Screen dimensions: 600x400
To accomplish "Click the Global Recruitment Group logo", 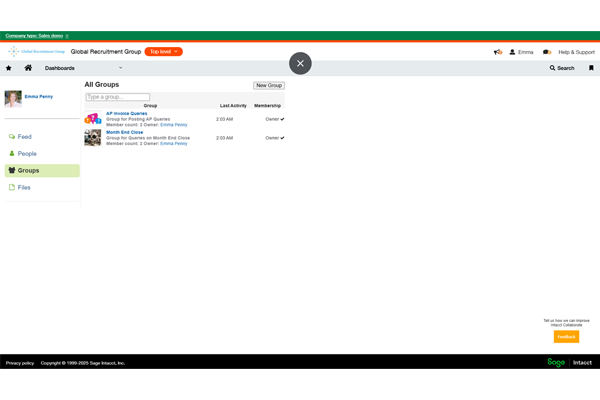I will point(36,51).
